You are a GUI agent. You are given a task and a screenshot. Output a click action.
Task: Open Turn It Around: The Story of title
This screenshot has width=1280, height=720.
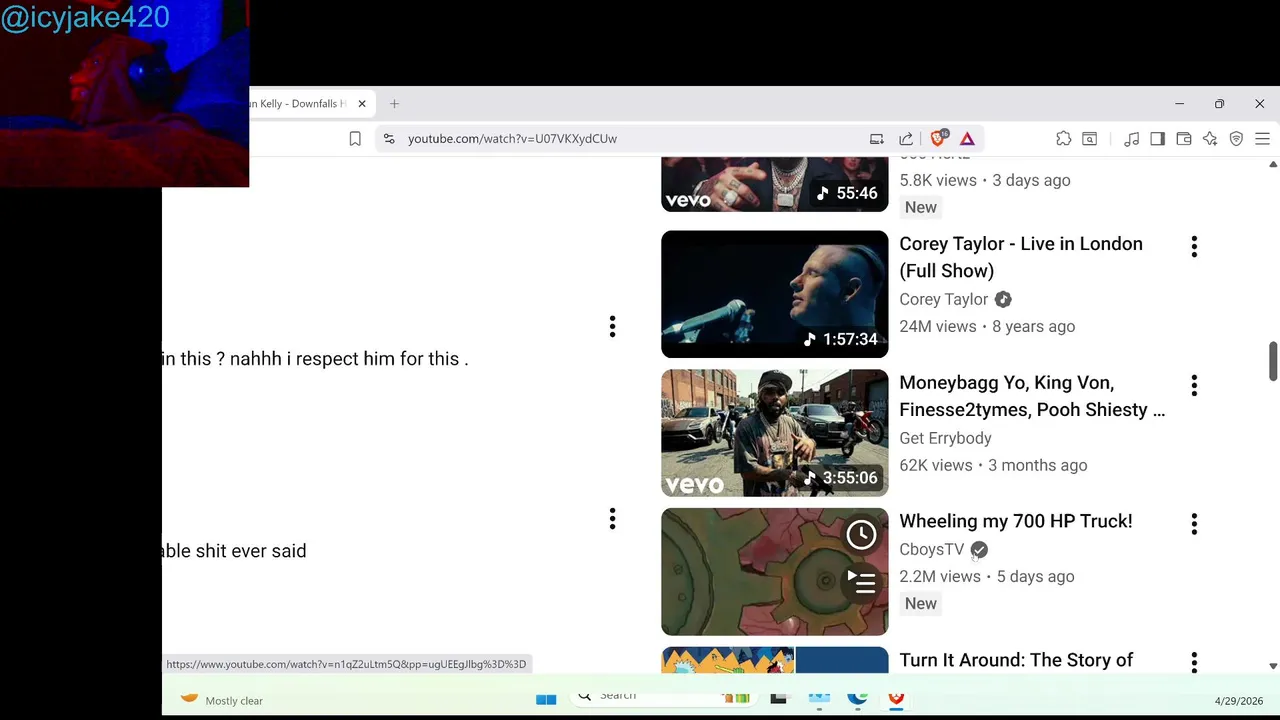(x=1016, y=660)
